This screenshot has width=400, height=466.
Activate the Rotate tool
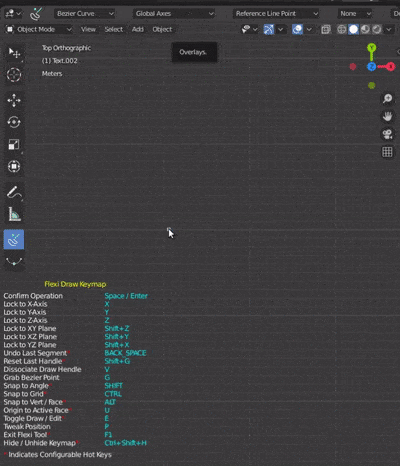(14, 122)
